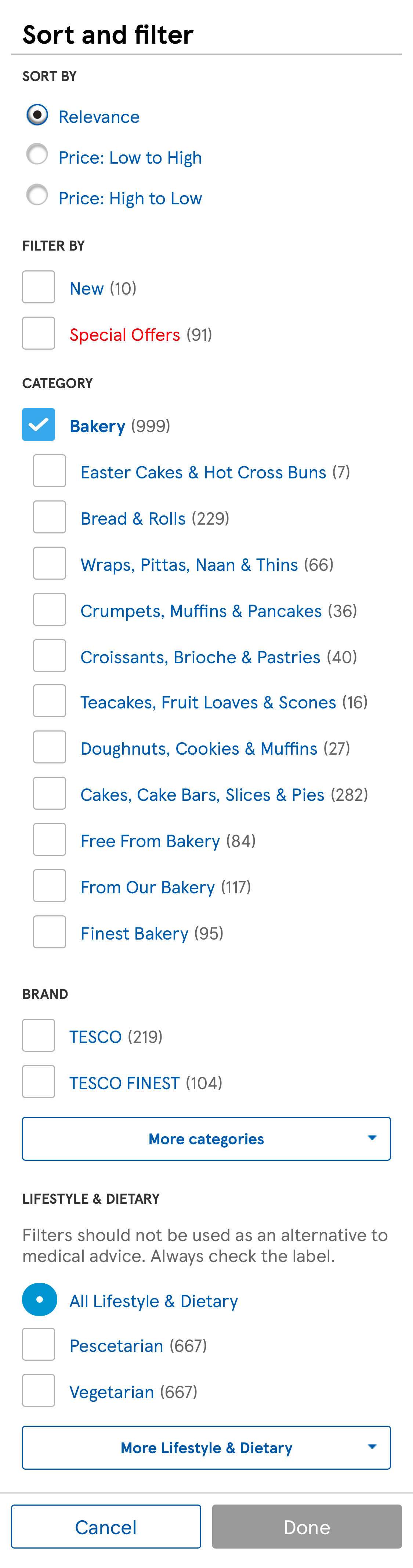Image resolution: width=413 pixels, height=1568 pixels.
Task: Click the Cancel button
Action: point(106,1527)
